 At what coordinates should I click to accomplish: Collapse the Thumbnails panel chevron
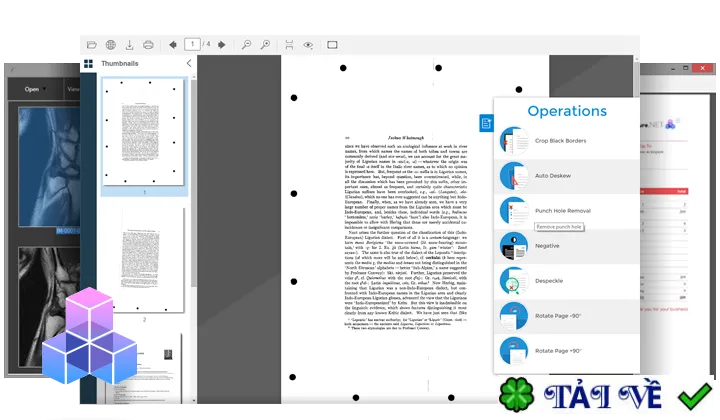click(189, 63)
